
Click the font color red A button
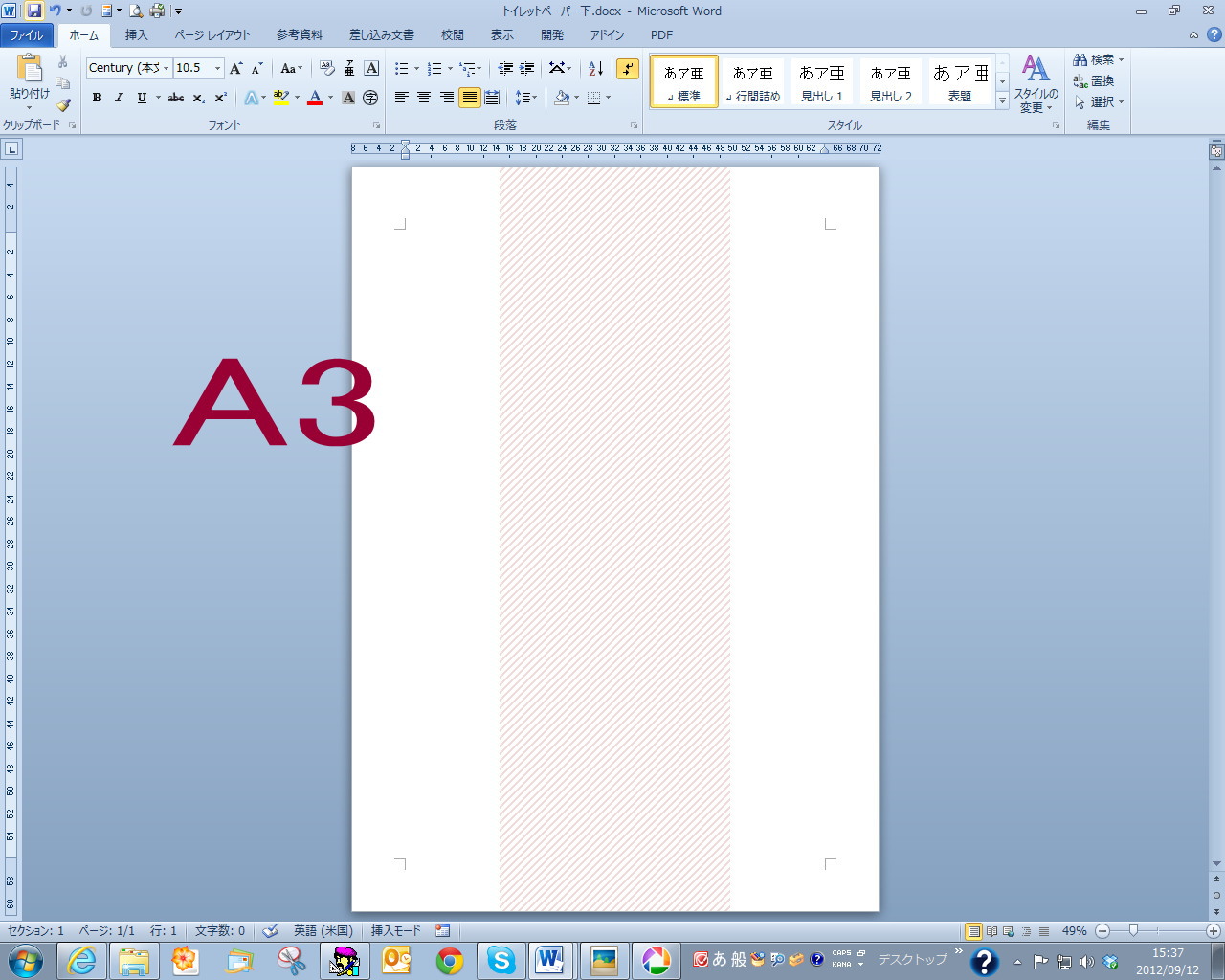click(x=315, y=98)
